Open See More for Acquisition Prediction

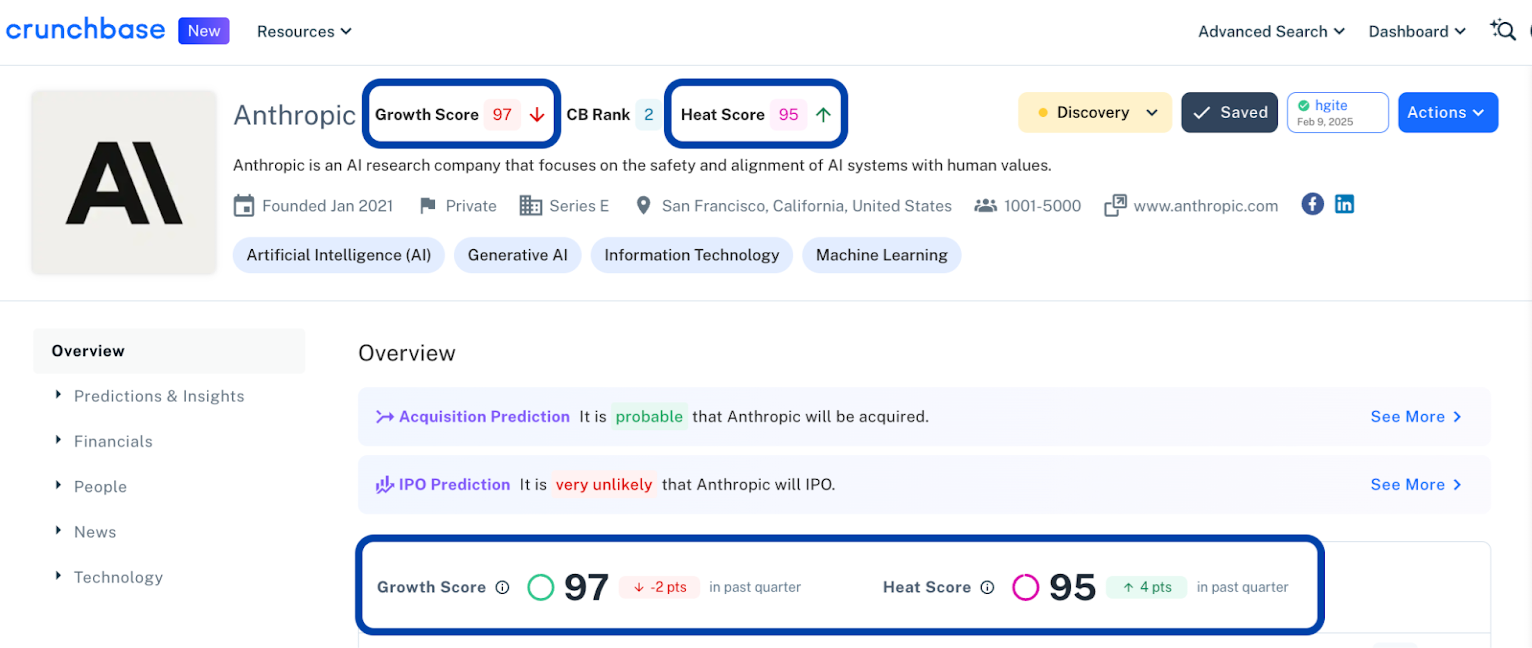pos(1416,417)
